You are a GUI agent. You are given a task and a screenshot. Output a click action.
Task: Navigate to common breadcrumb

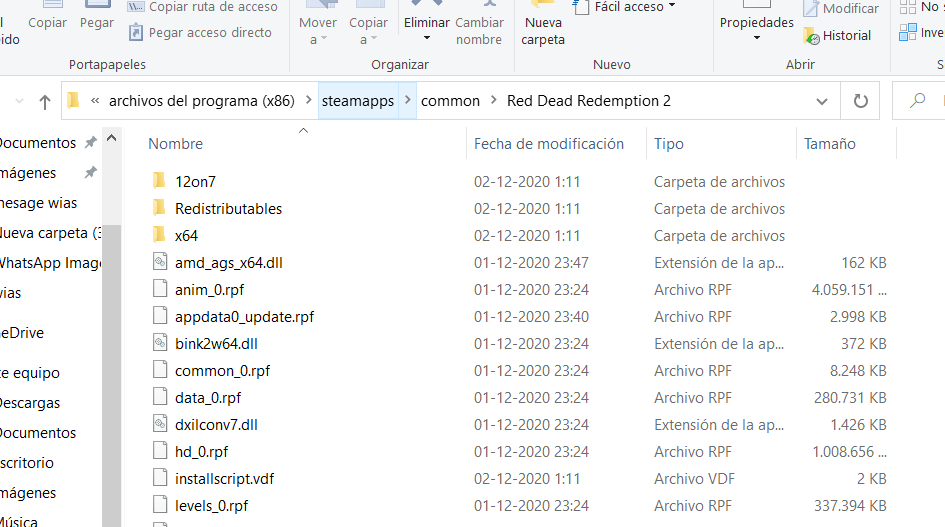click(x=450, y=101)
